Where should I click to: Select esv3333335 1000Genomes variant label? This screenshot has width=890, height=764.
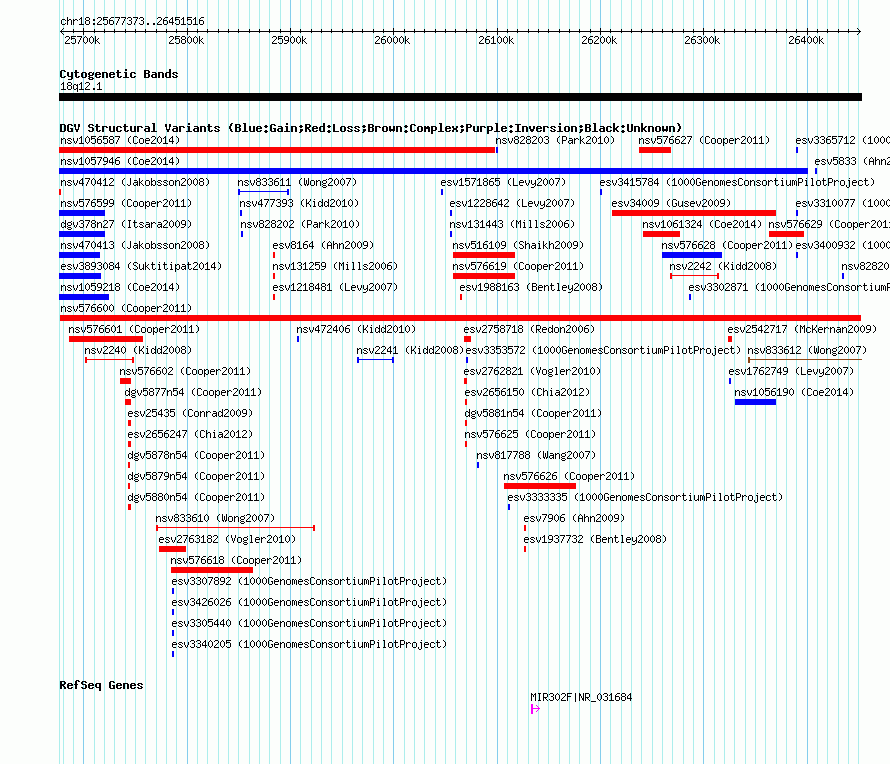[645, 497]
